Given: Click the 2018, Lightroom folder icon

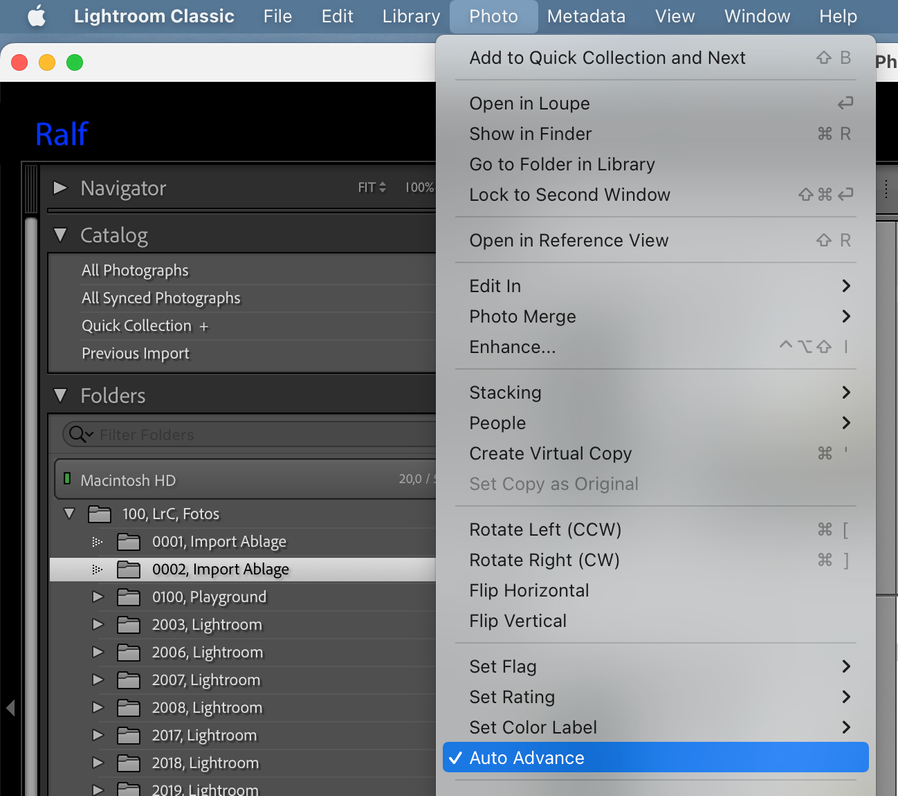Looking at the screenshot, I should pyautogui.click(x=128, y=763).
